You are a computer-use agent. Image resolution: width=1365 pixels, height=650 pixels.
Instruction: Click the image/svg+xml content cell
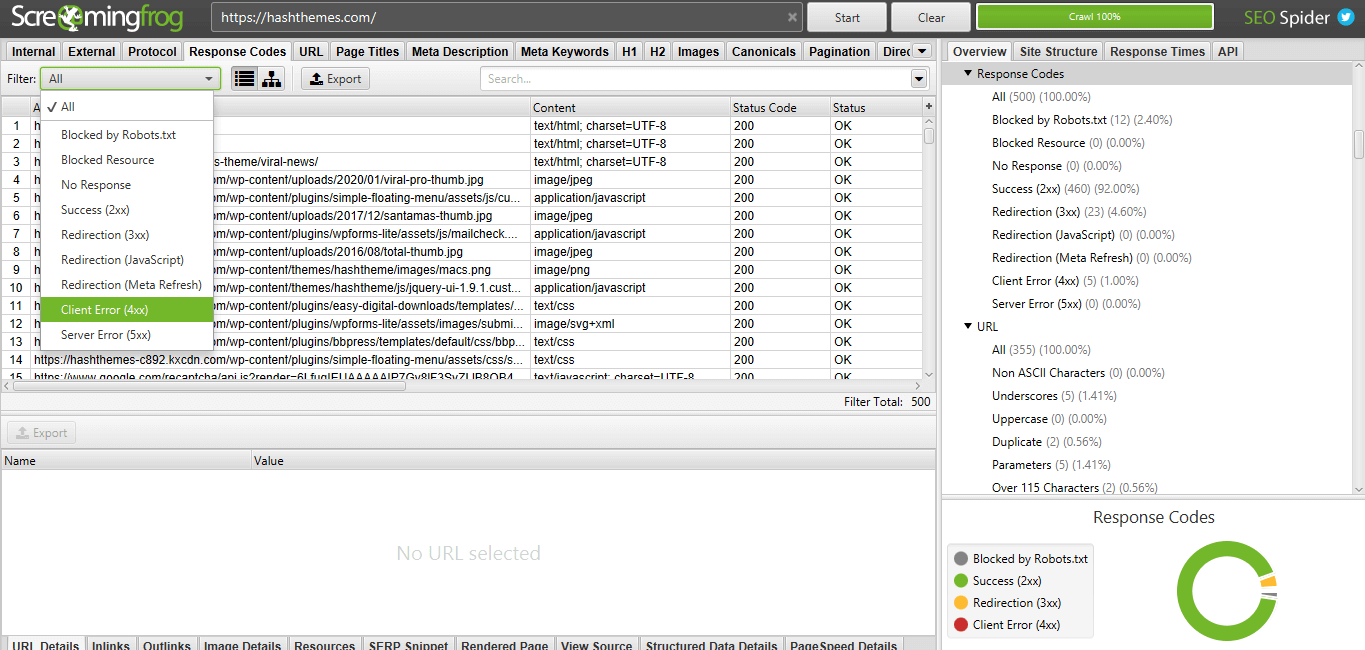pos(630,324)
